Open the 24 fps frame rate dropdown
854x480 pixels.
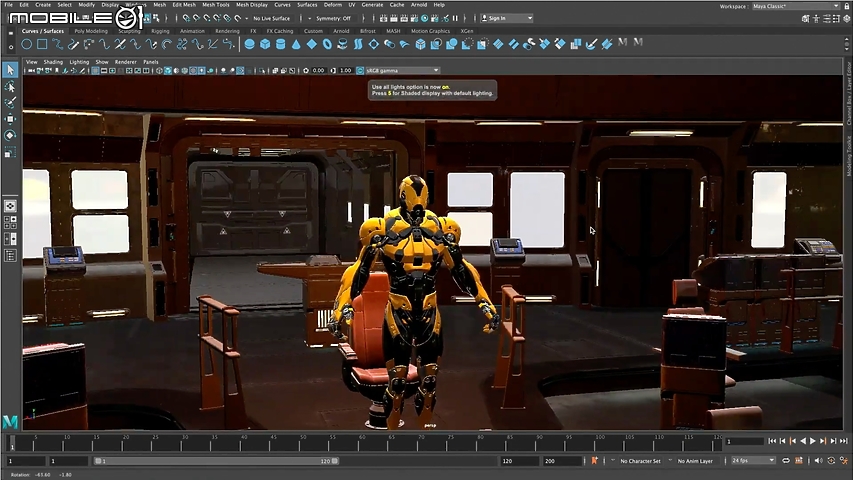pos(753,461)
